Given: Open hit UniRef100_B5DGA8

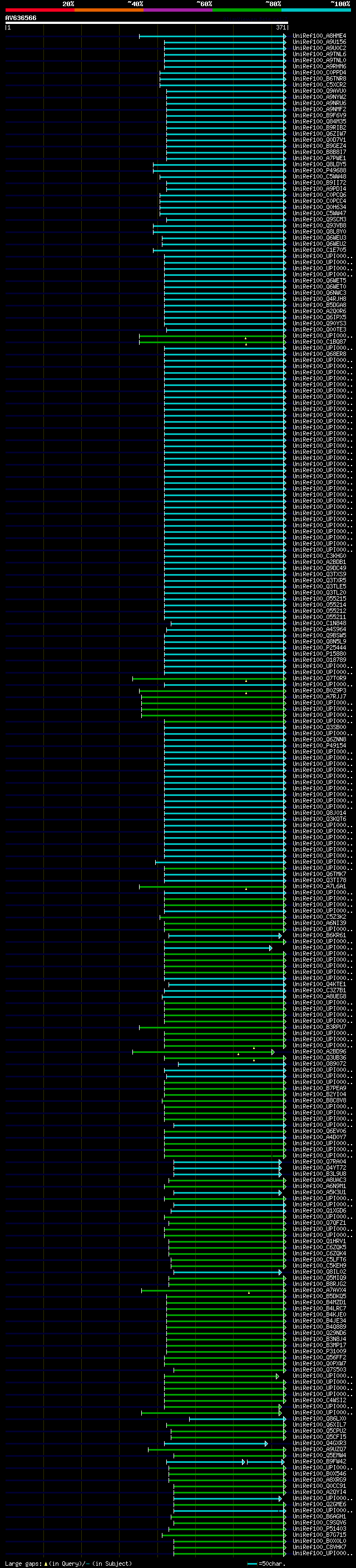Looking at the screenshot, I should (319, 305).
